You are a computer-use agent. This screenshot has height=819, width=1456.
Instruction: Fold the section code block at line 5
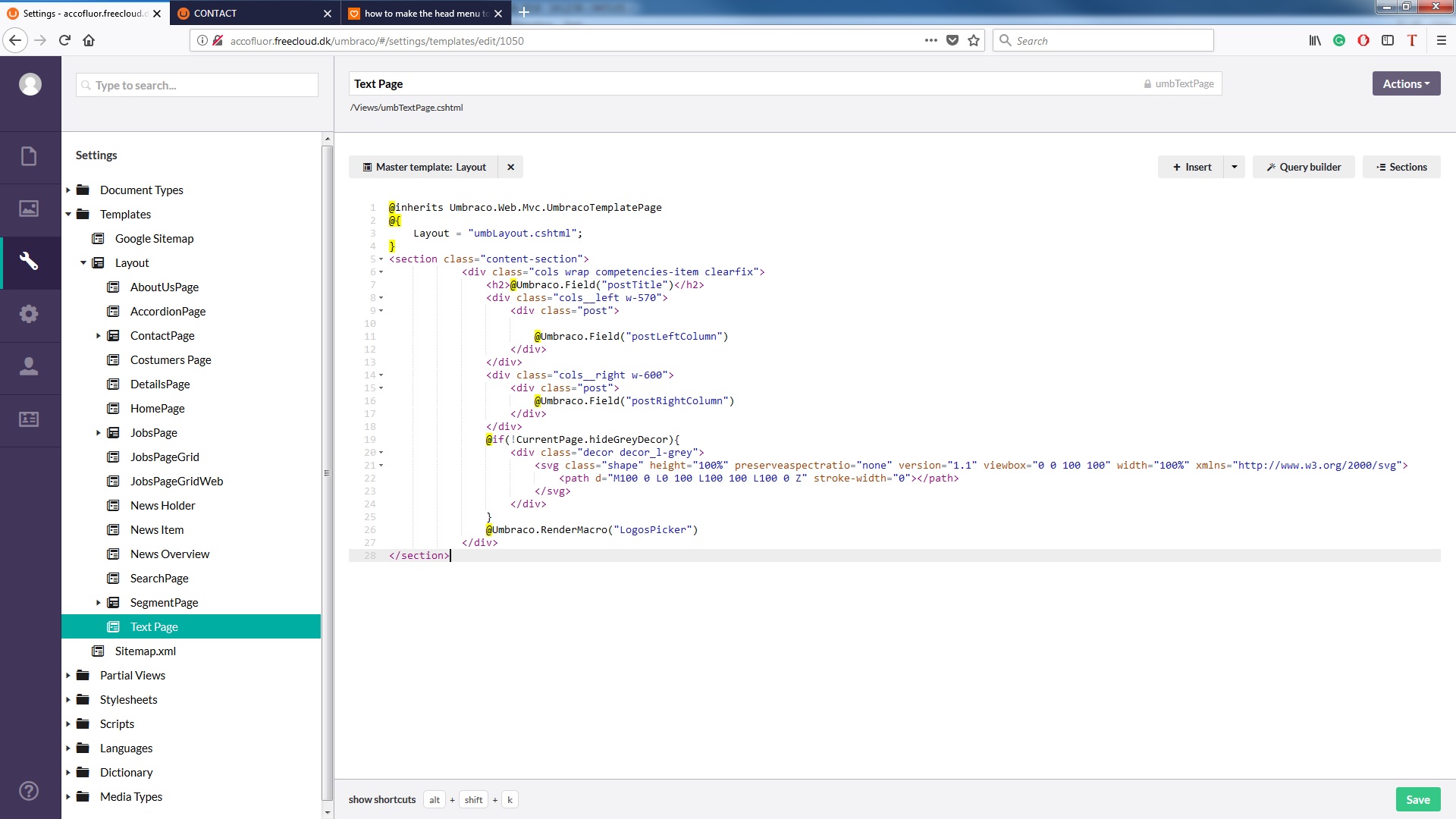click(381, 259)
